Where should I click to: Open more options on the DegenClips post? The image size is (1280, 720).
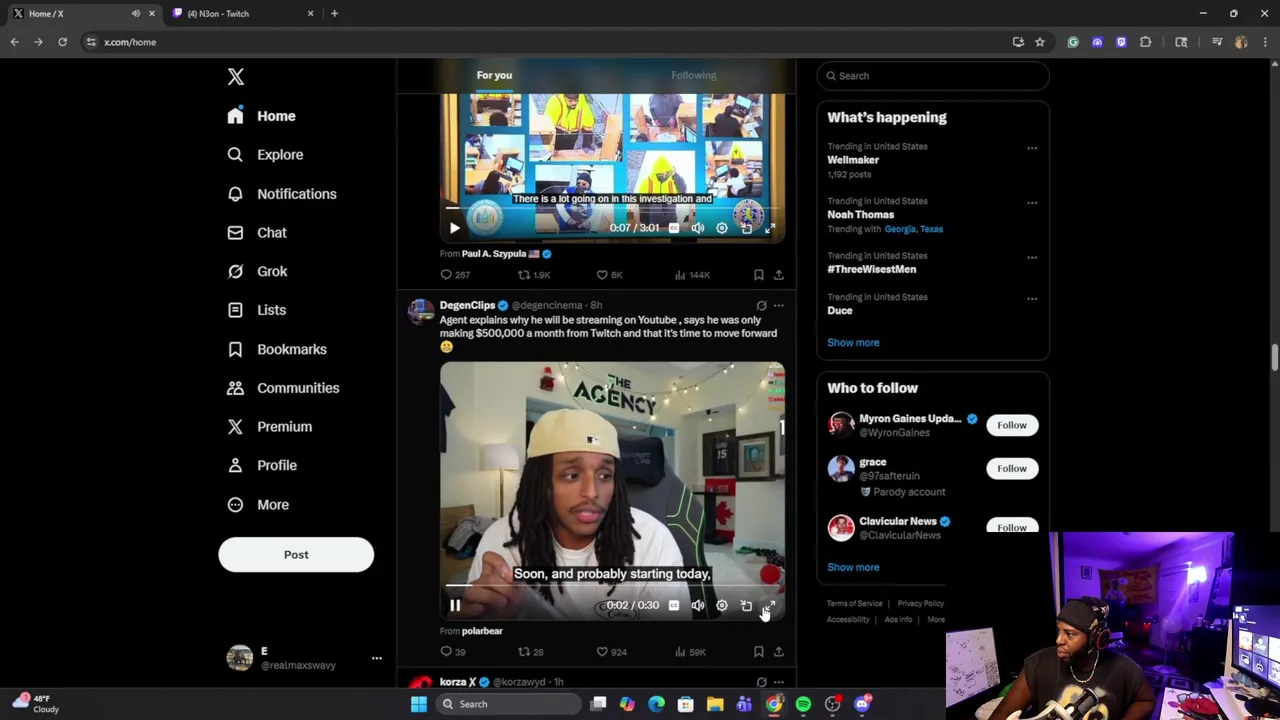pyautogui.click(x=778, y=306)
